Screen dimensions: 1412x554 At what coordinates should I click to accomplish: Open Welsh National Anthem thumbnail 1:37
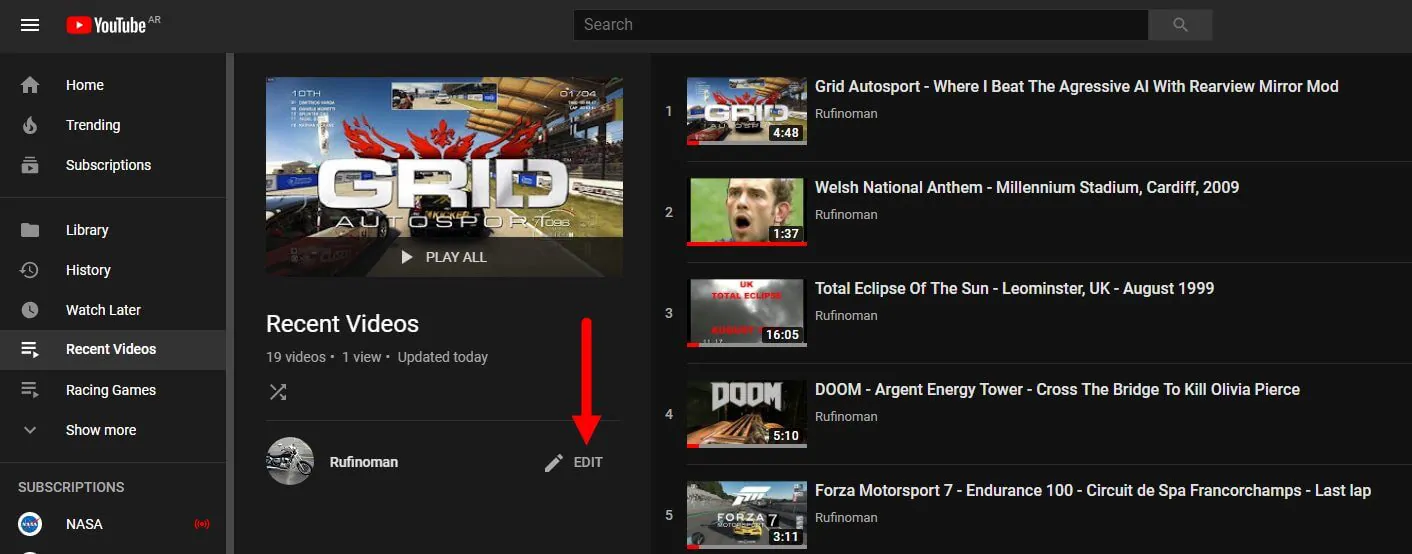747,212
